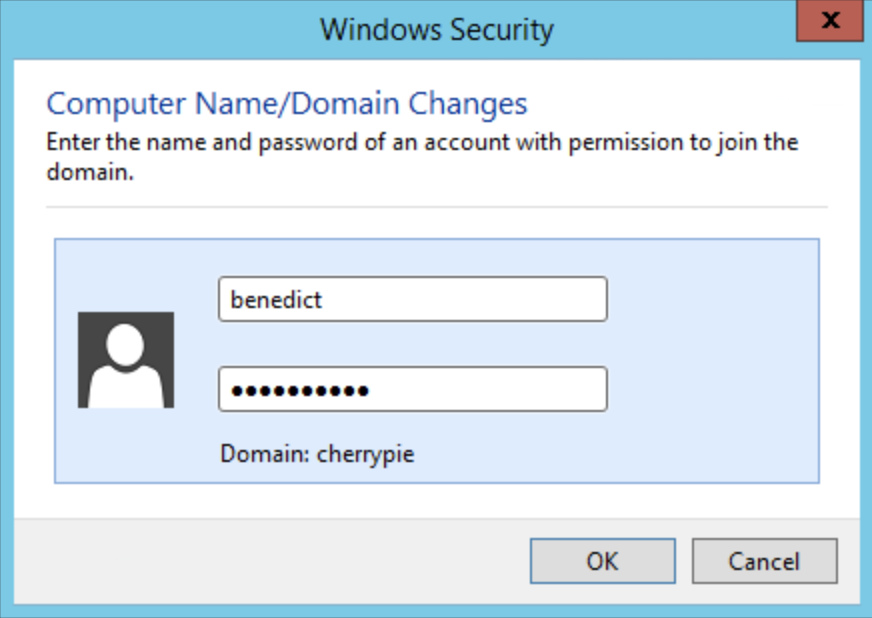
Task: Focus the username field containing benedict
Action: point(412,299)
